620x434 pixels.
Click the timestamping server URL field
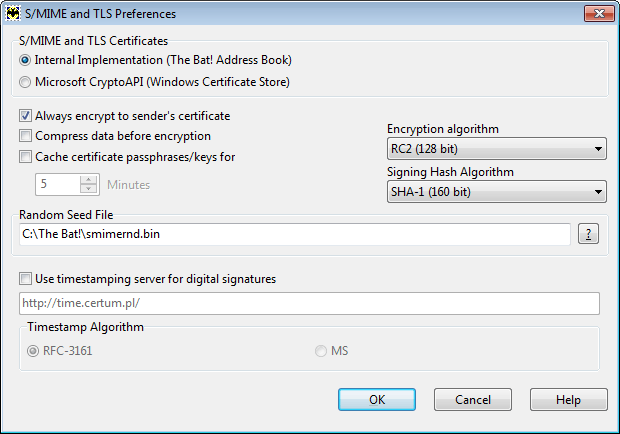pyautogui.click(x=309, y=304)
